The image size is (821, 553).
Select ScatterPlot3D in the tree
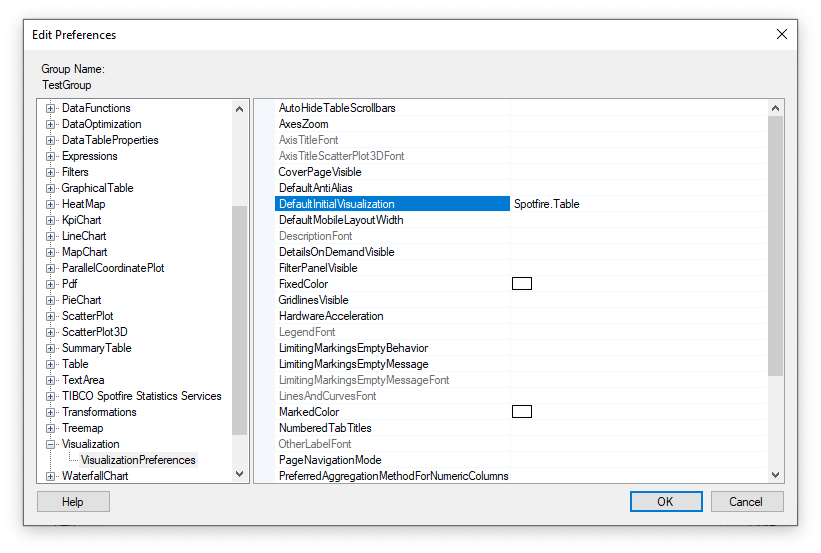coord(94,332)
